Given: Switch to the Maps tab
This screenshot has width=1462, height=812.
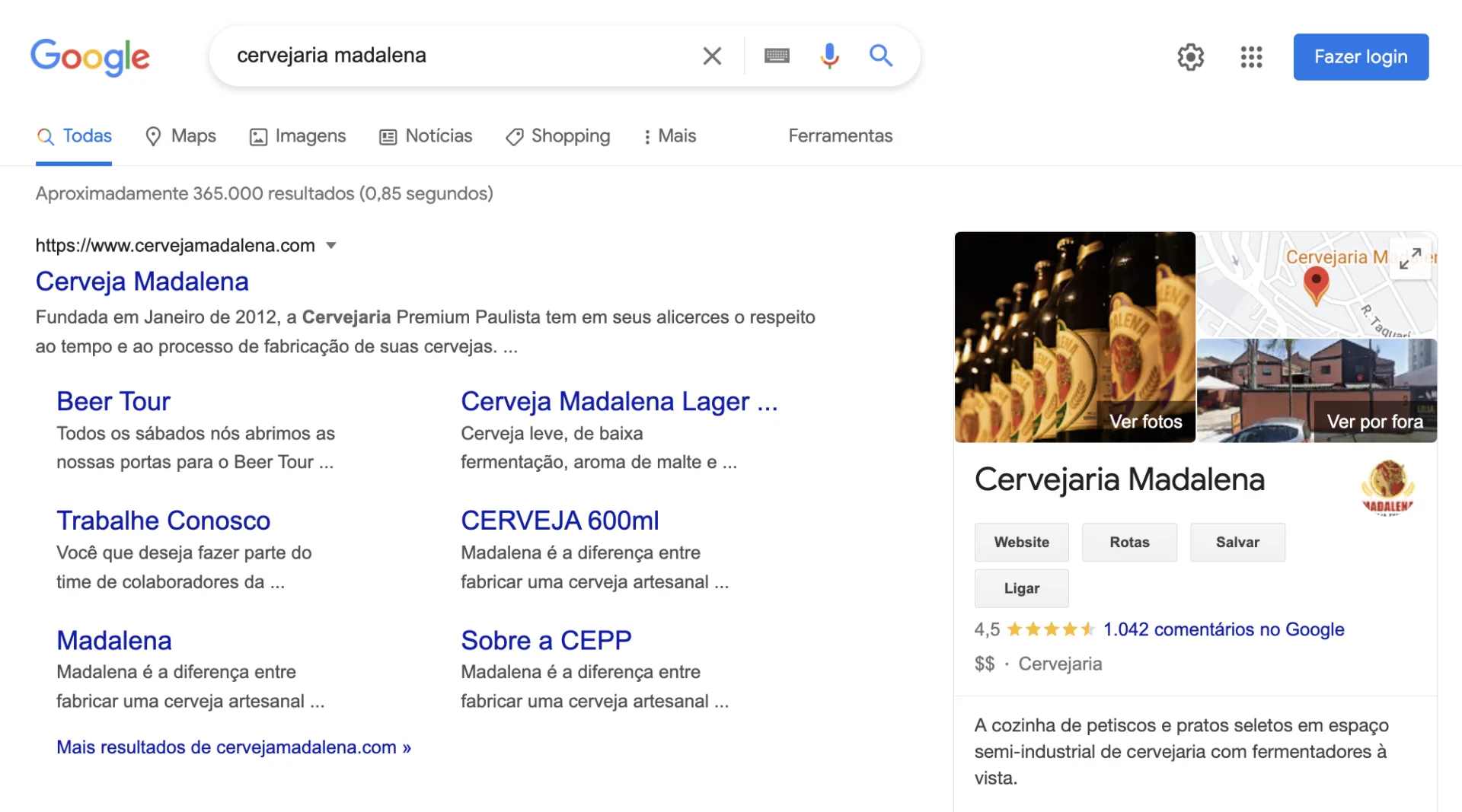Looking at the screenshot, I should coord(180,136).
